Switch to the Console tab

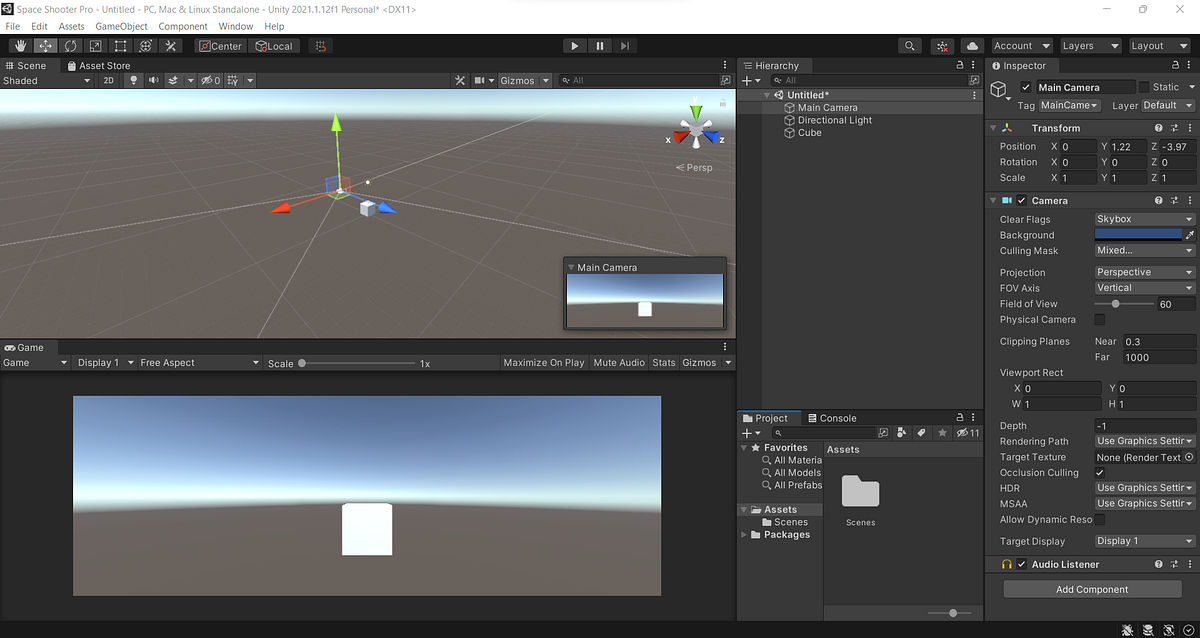pos(836,417)
